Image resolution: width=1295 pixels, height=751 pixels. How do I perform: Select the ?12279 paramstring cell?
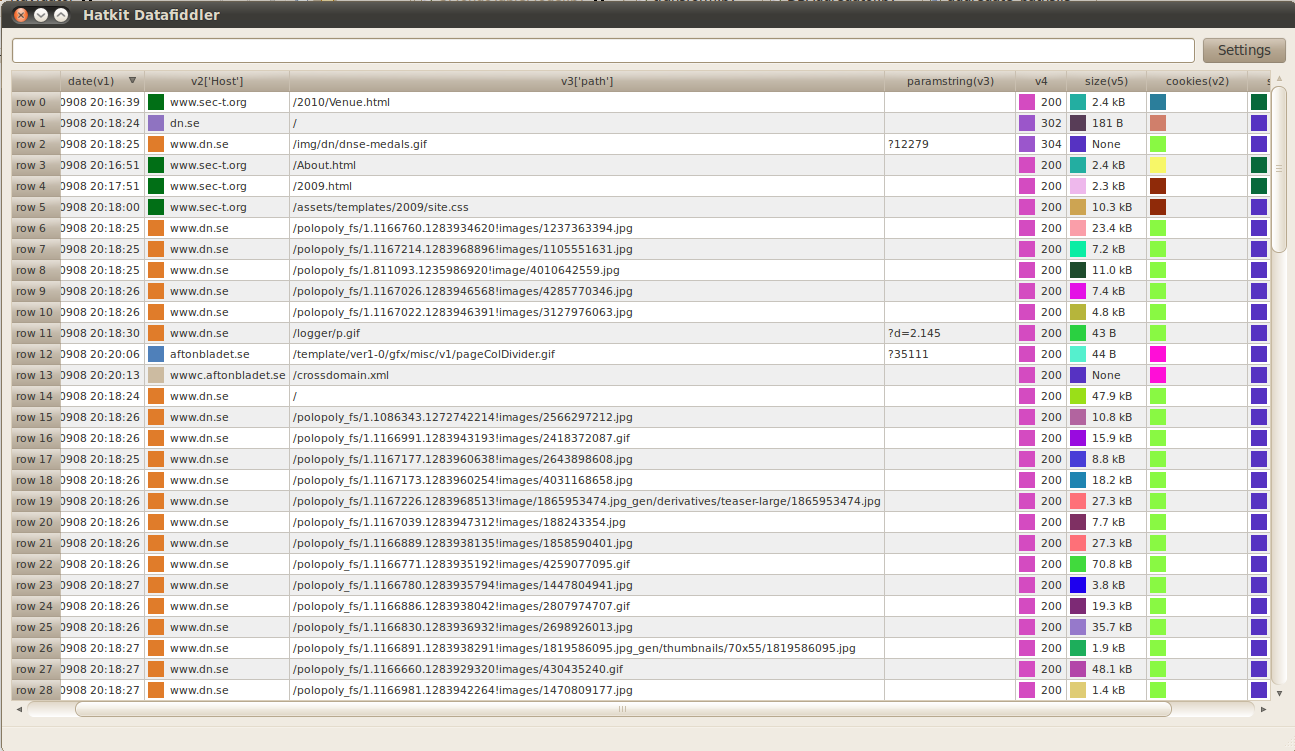(950, 144)
